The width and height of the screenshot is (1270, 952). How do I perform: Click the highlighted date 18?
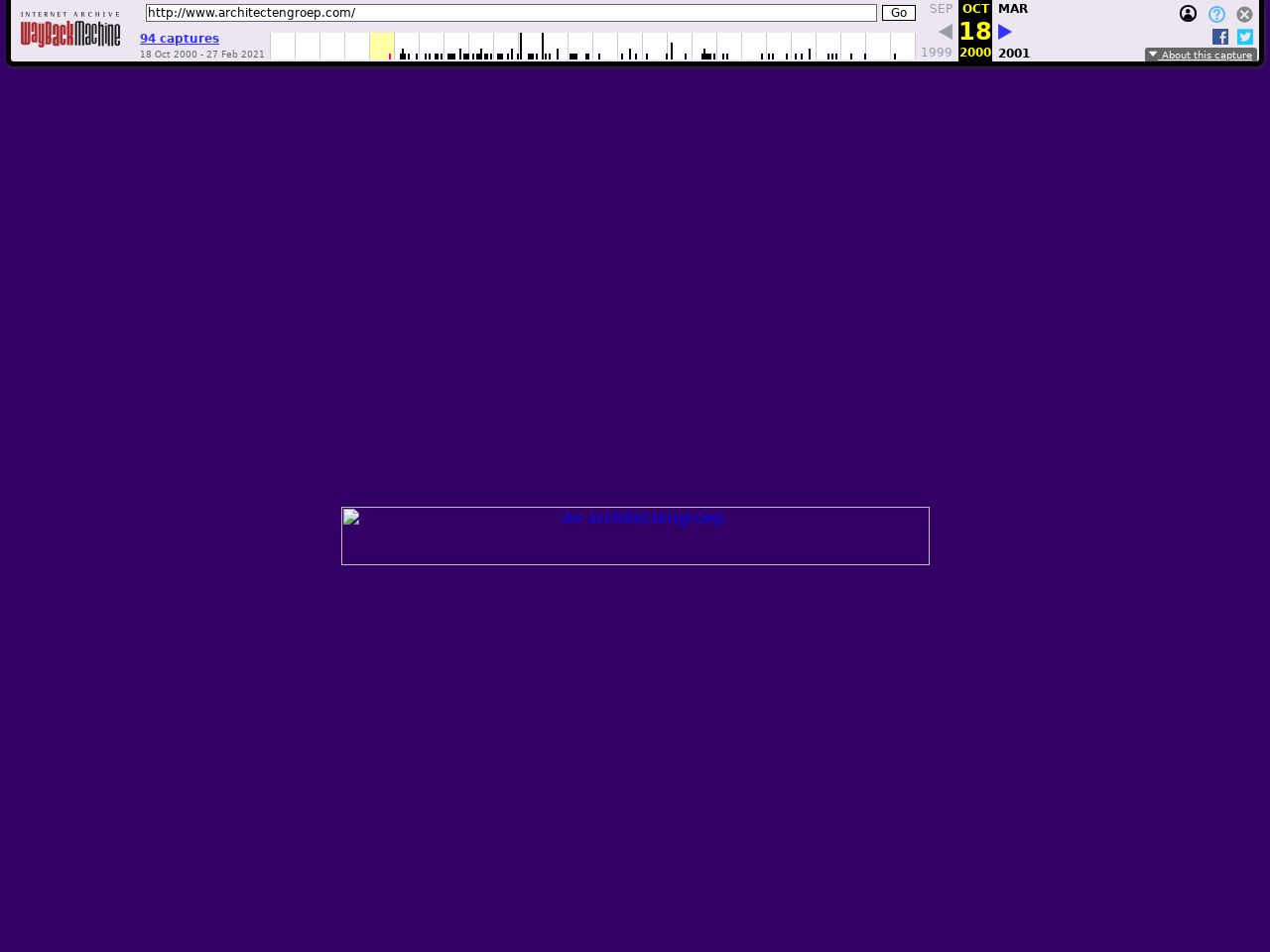(975, 32)
